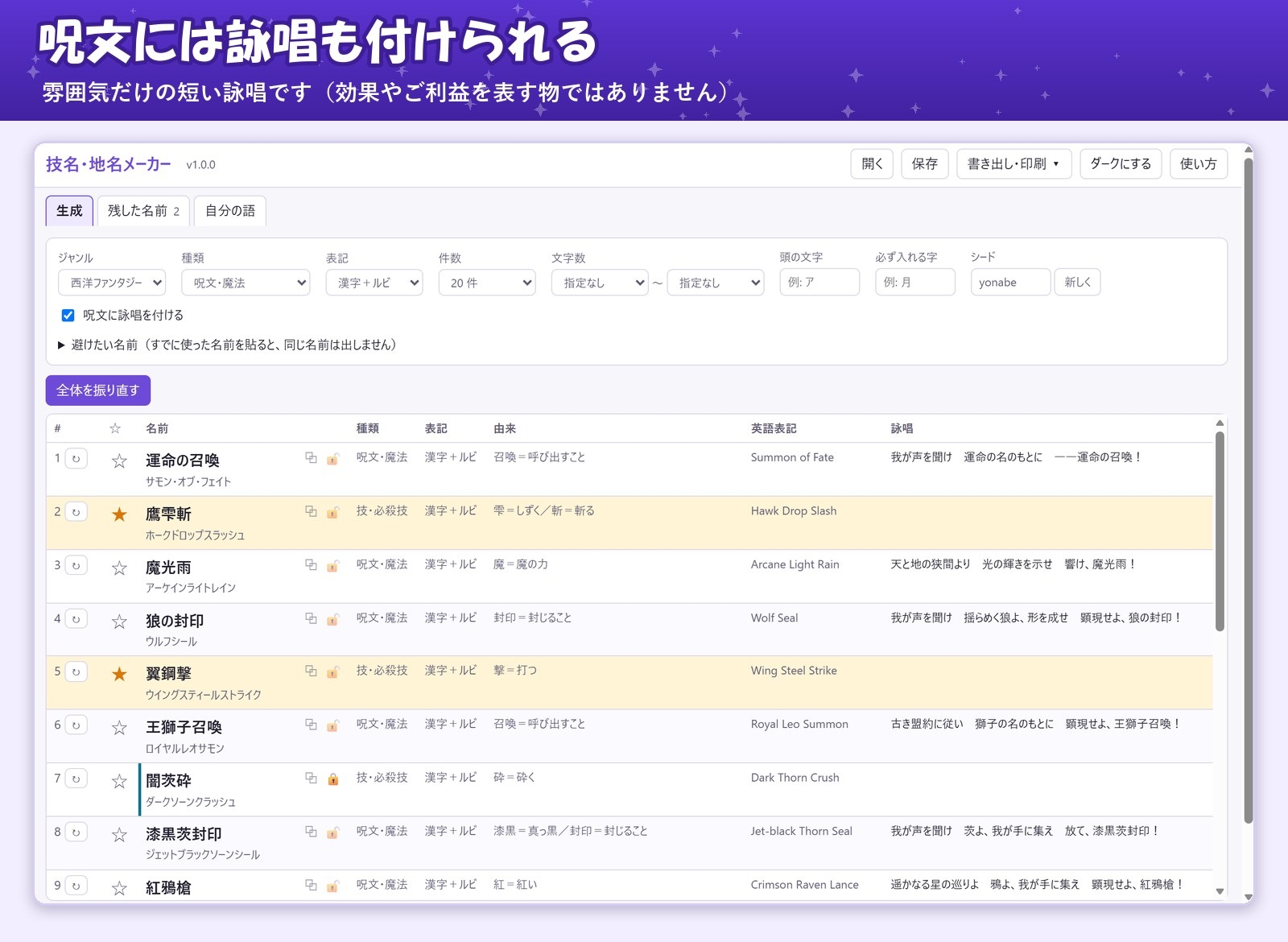Open the ジャンル dropdown showing 西洋ファンタジー
The height and width of the screenshot is (942, 1288).
pyautogui.click(x=112, y=283)
